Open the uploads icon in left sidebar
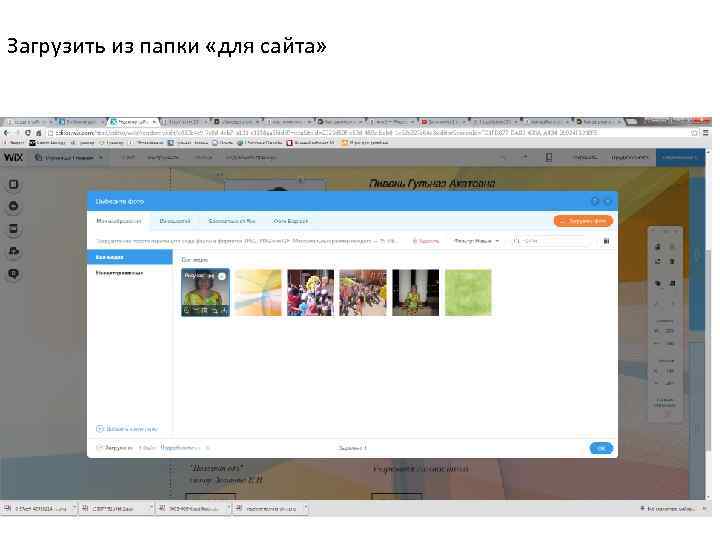720x540 pixels. [14, 251]
